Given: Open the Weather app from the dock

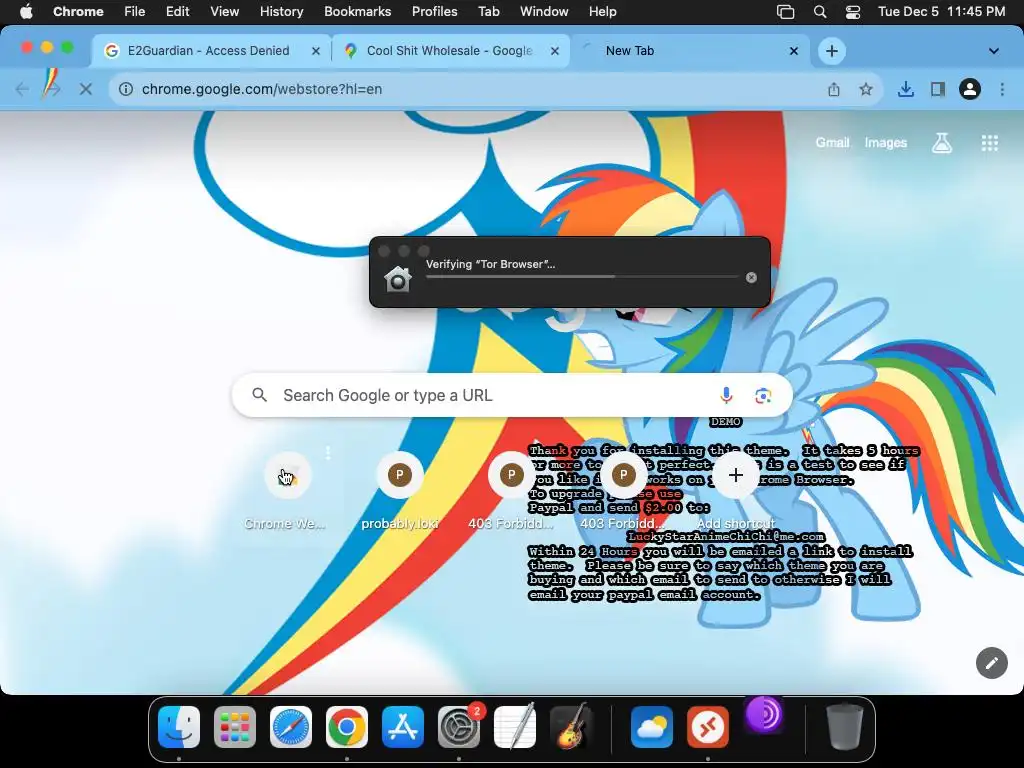Looking at the screenshot, I should click(x=652, y=726).
